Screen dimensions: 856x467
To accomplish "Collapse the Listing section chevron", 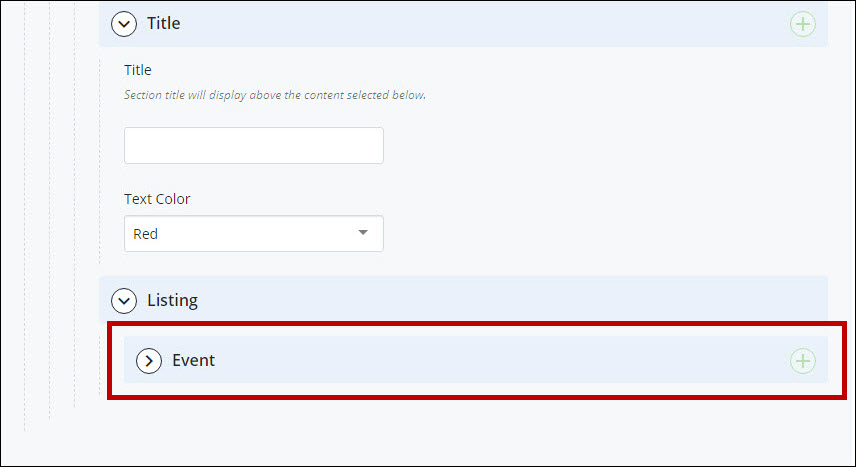I will tap(124, 300).
